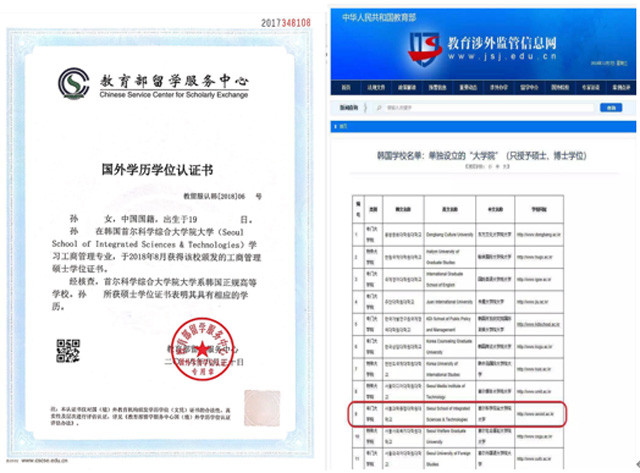
Task: Click the green CSCSE logo on the certificate
Action: pos(73,83)
